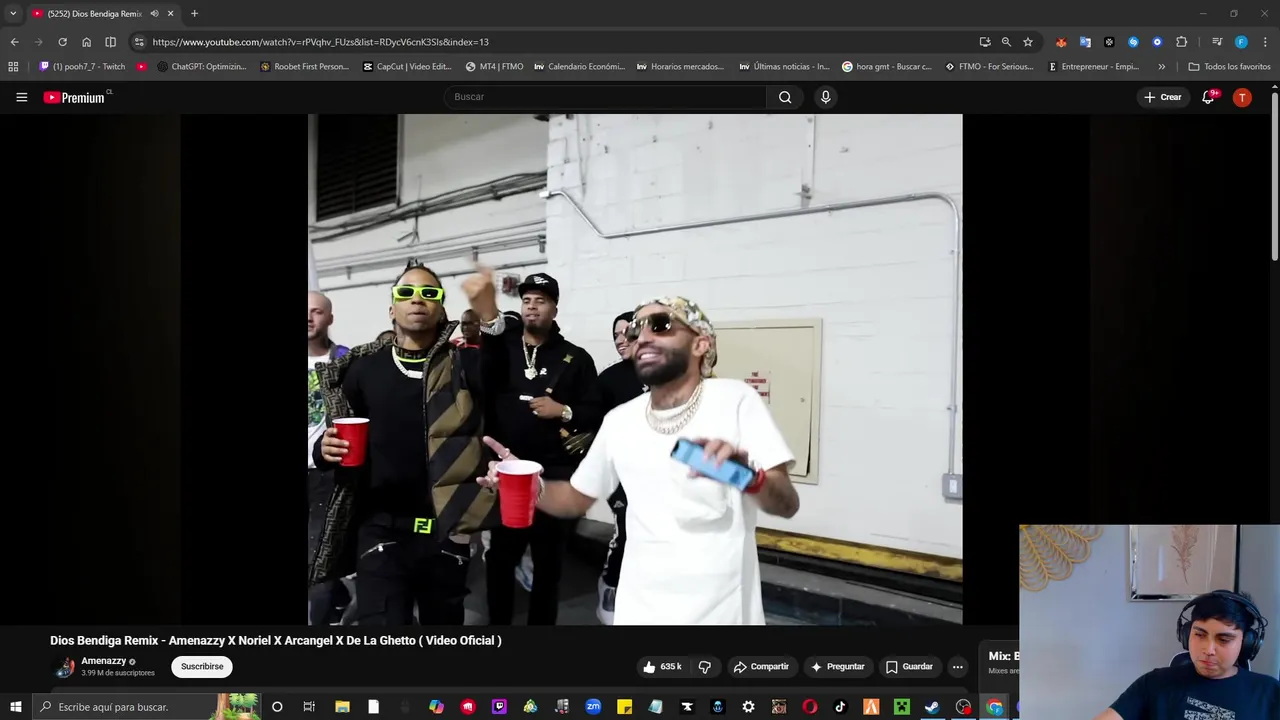Image resolution: width=1280 pixels, height=720 pixels.
Task: Dislike the video with thumbs down
Action: click(x=704, y=667)
